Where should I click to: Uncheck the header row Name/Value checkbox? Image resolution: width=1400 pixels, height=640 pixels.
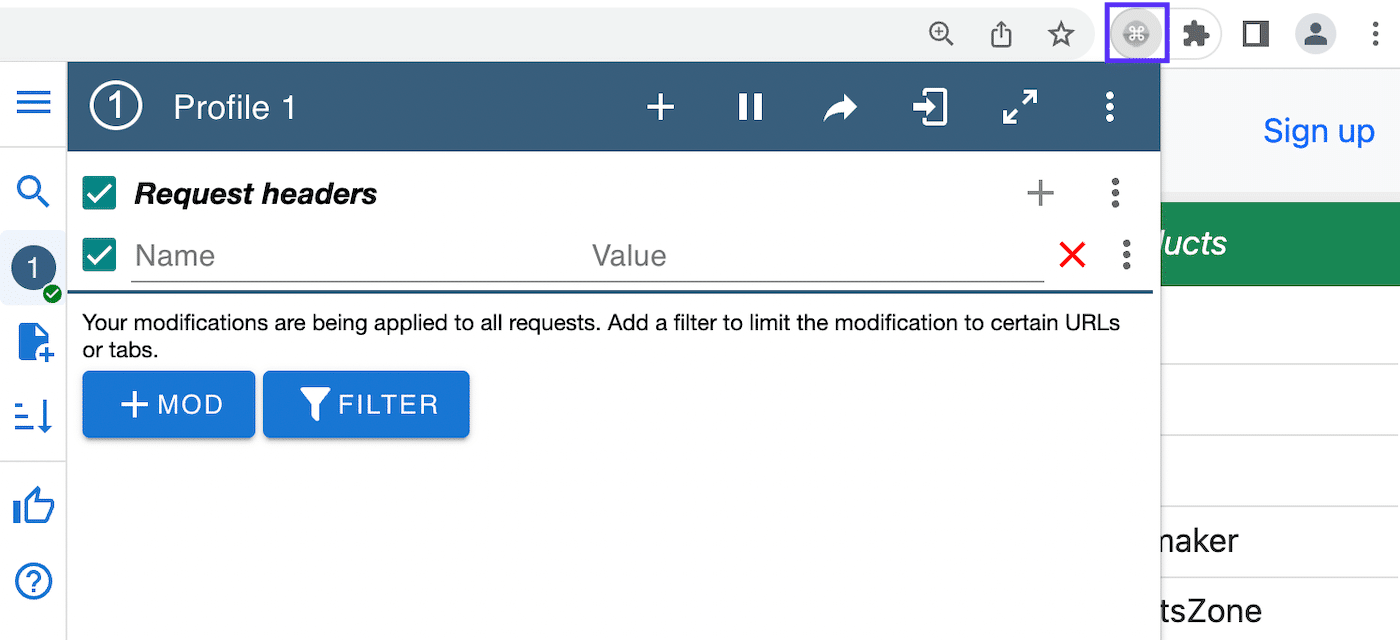99,255
